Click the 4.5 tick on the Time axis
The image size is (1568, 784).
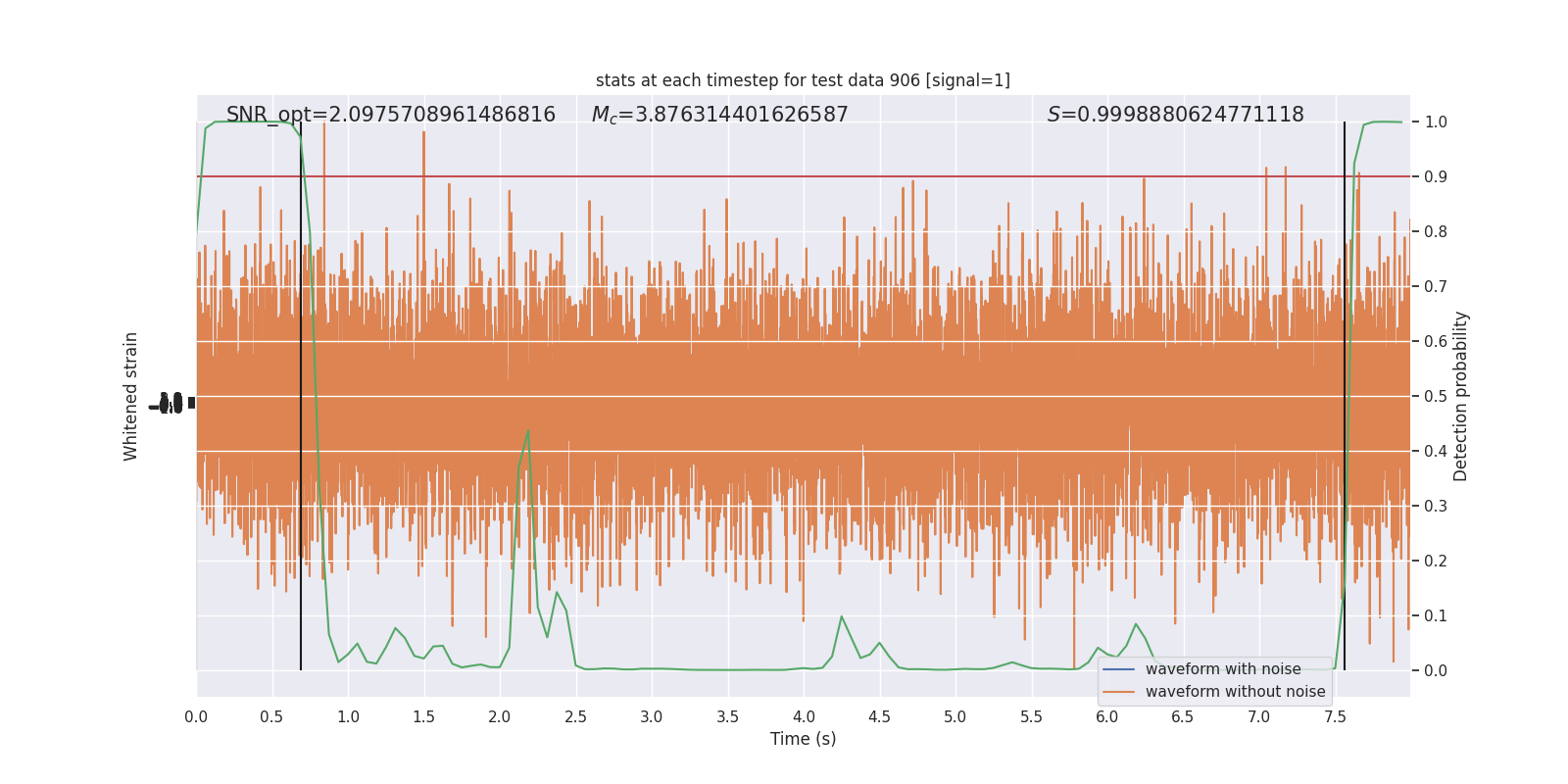tap(880, 716)
